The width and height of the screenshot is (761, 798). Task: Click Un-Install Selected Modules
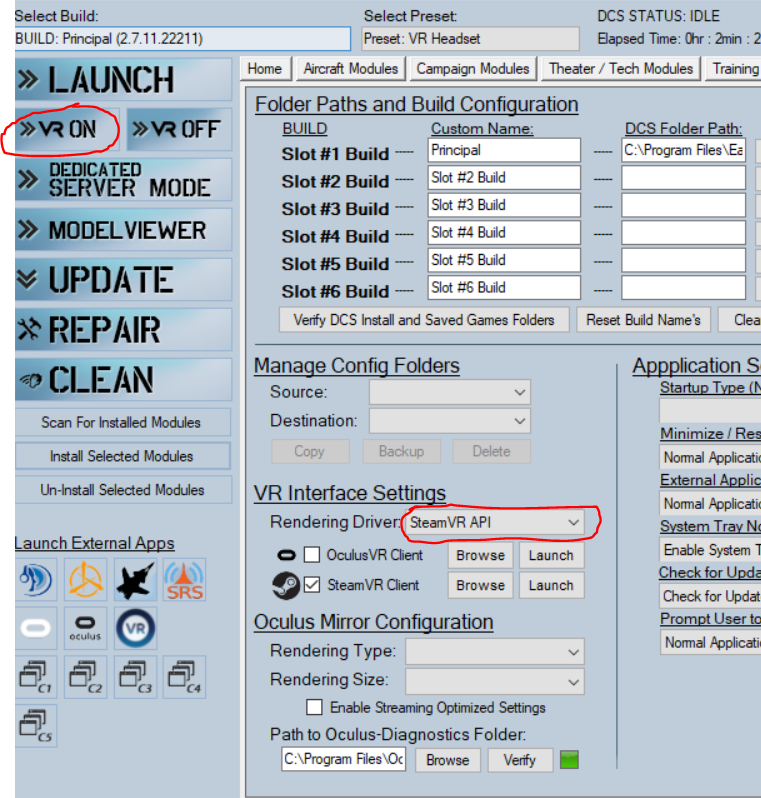[123, 490]
